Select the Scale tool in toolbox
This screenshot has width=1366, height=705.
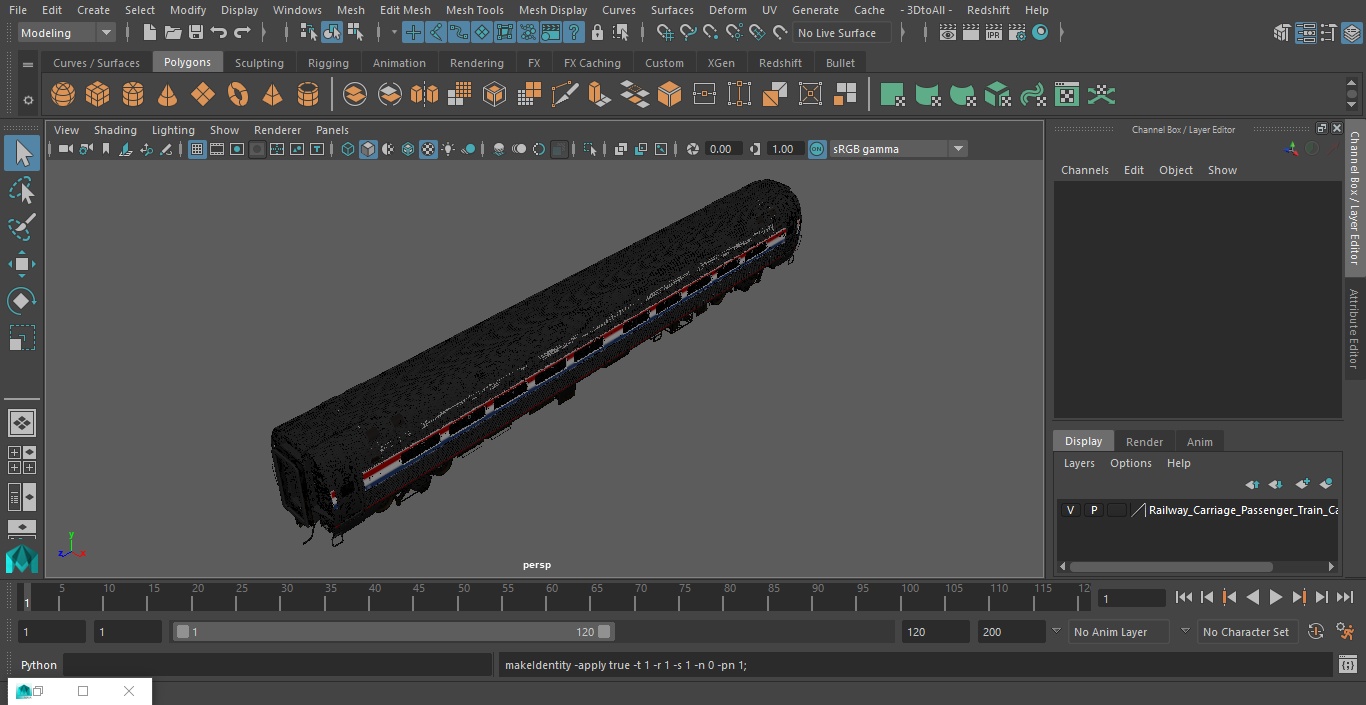click(21, 338)
